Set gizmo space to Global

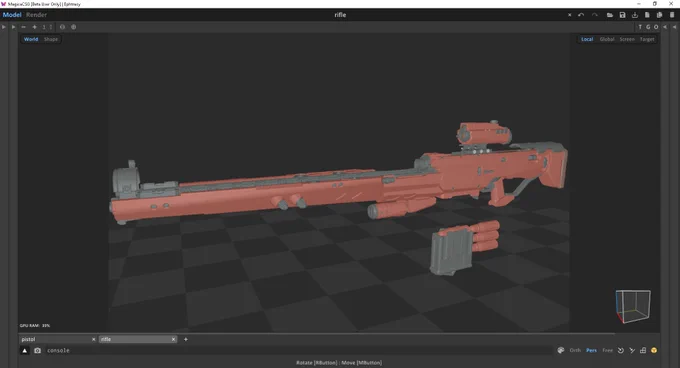(607, 39)
